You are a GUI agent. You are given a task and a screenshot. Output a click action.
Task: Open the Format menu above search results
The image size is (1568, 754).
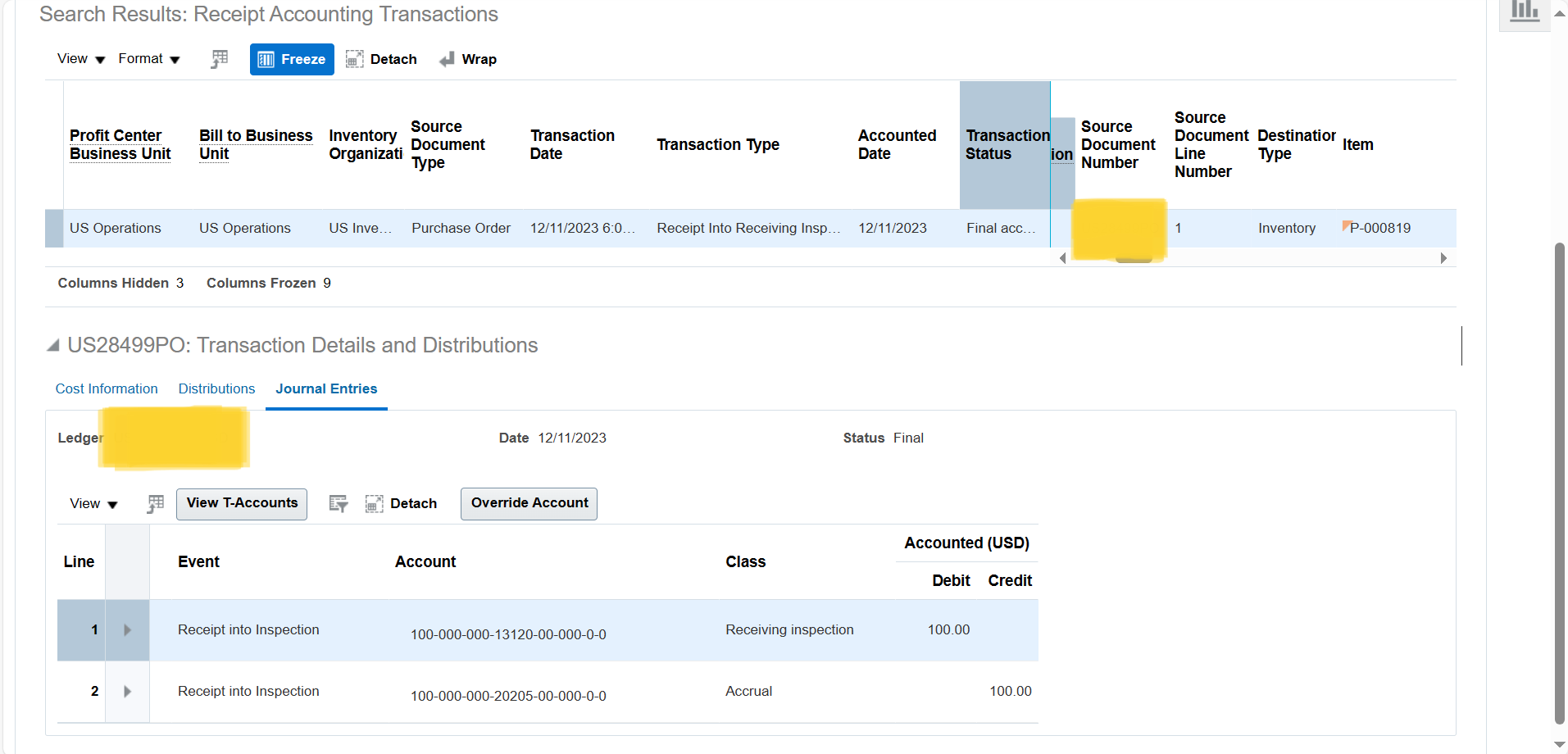(146, 58)
